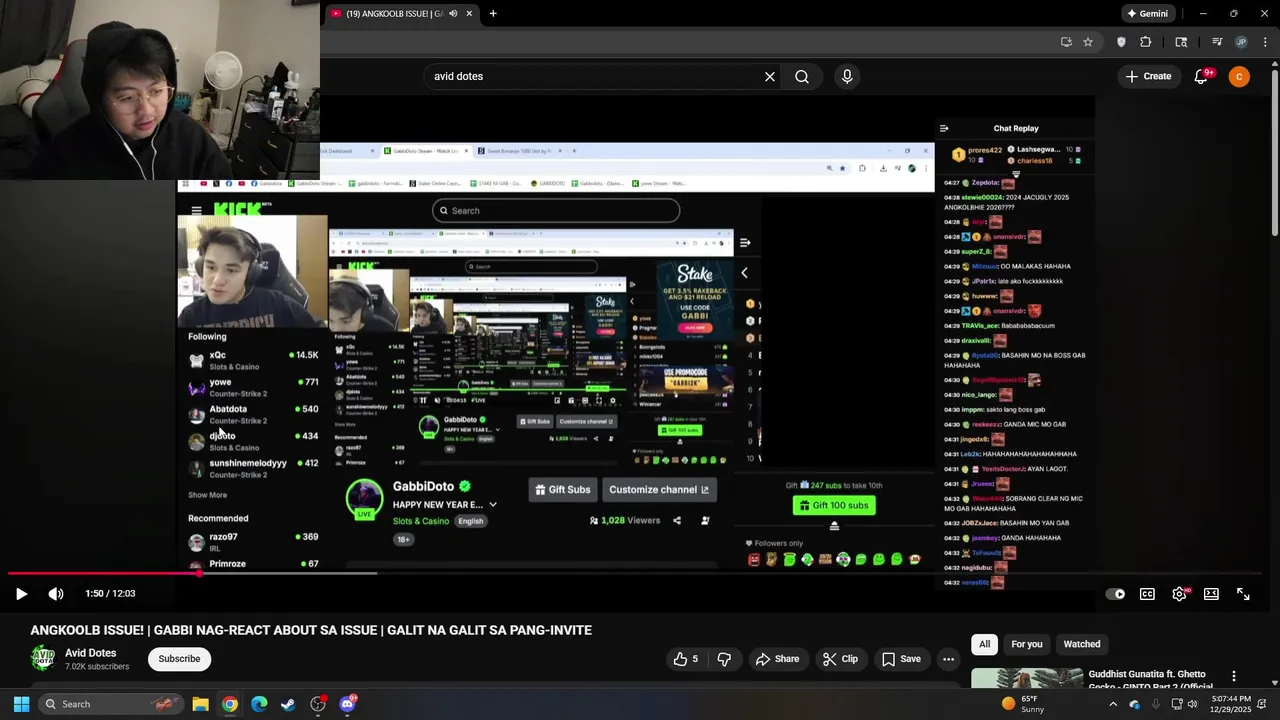1280x720 pixels.
Task: Mute the ANGKOOLB ISSUE browser tab audio
Action: (x=452, y=14)
